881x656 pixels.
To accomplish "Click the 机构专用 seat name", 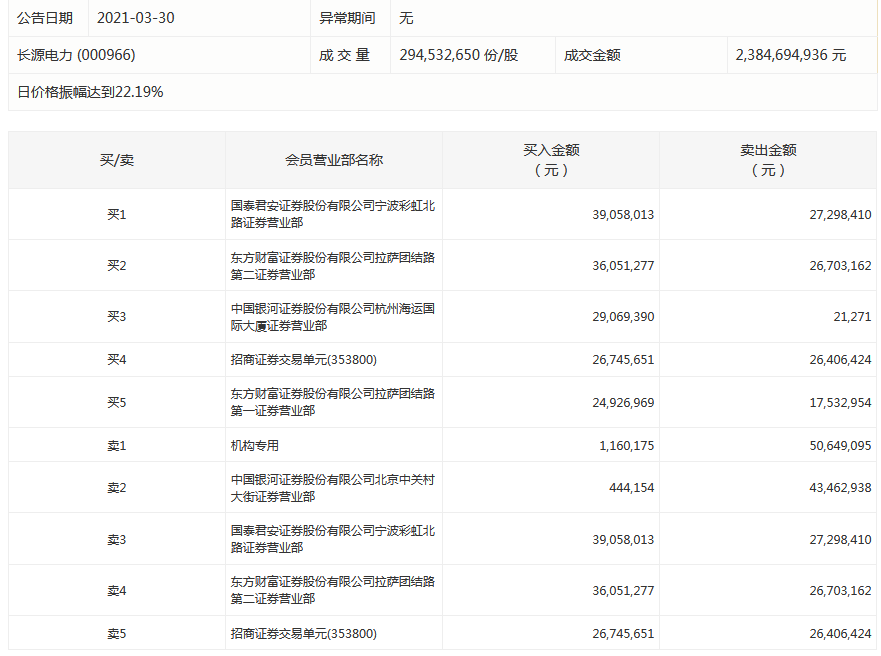I will pos(255,445).
